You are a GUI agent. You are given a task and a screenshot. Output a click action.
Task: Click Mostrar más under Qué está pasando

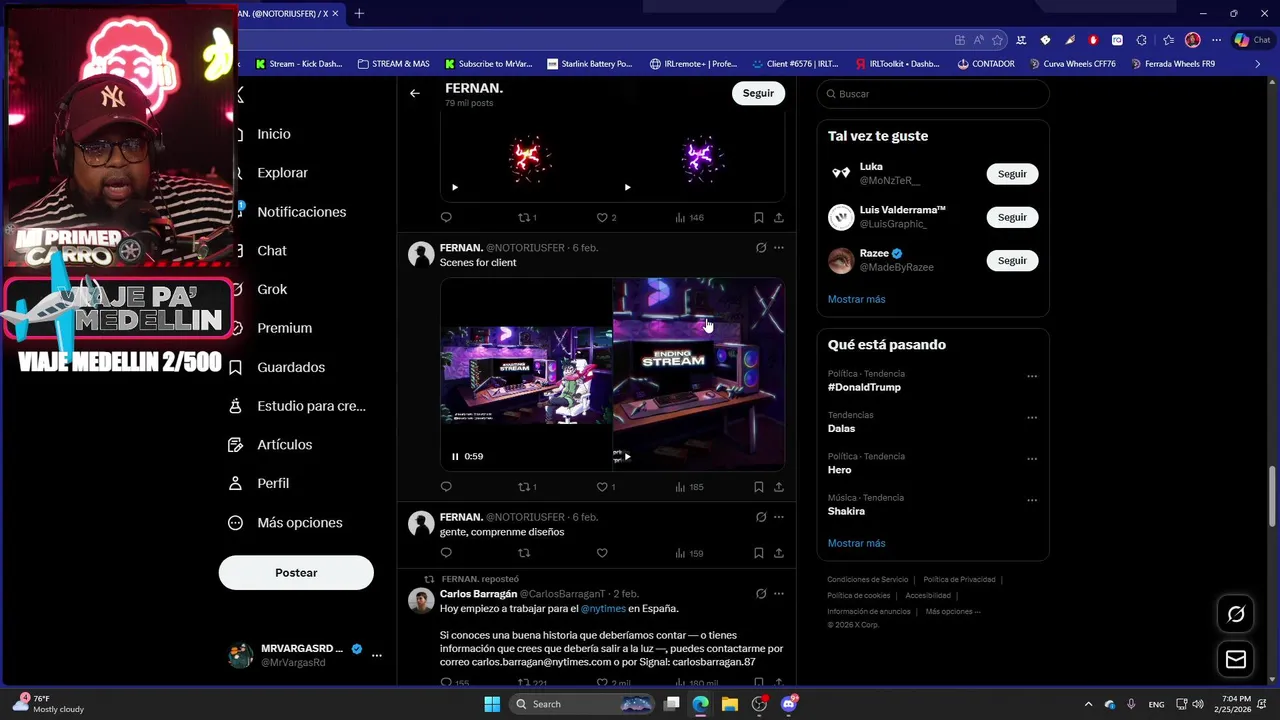pyautogui.click(x=856, y=543)
